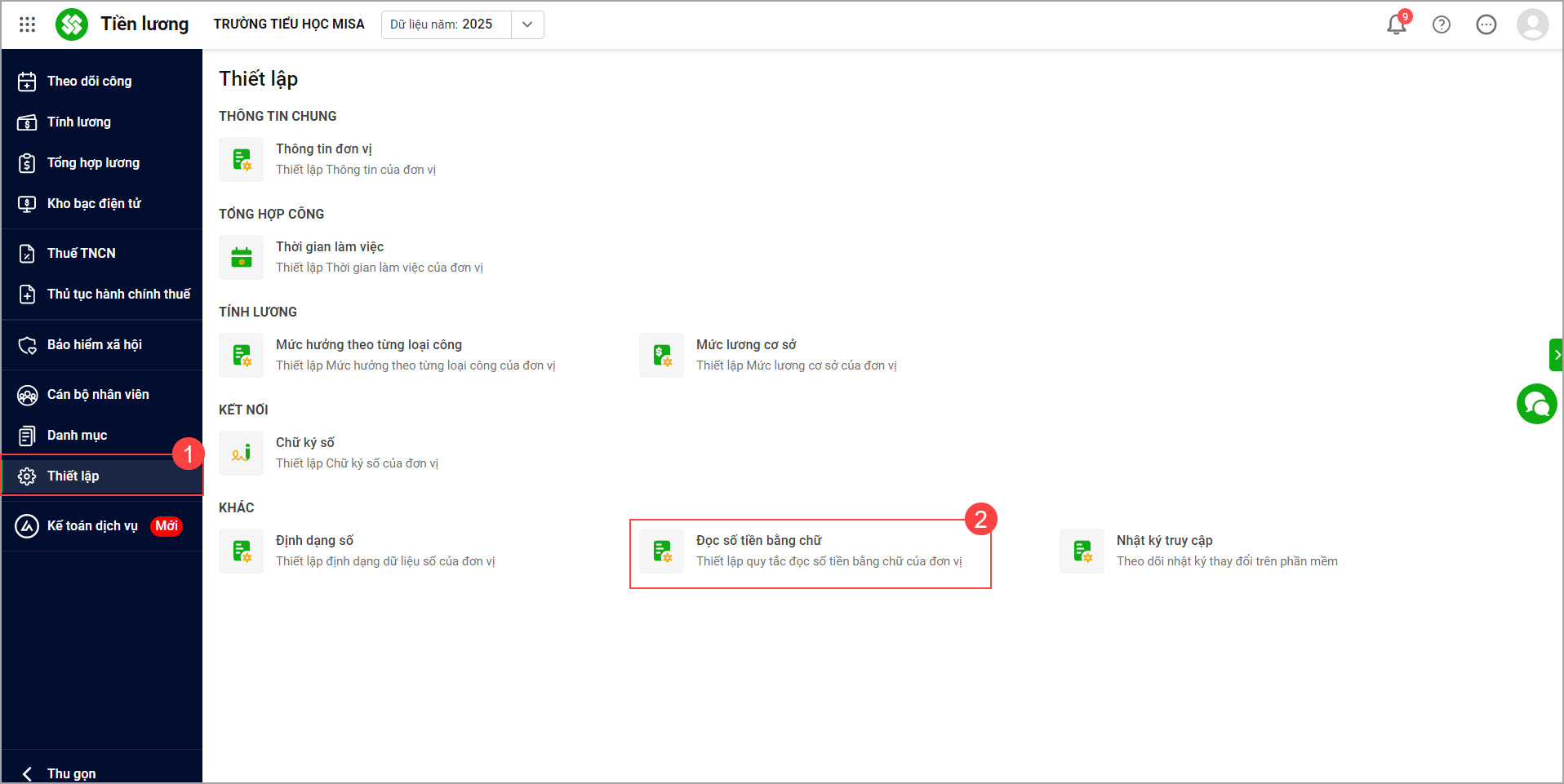1564x784 pixels.
Task: Click the Thông tin đơn vị tile icon
Action: tap(241, 159)
